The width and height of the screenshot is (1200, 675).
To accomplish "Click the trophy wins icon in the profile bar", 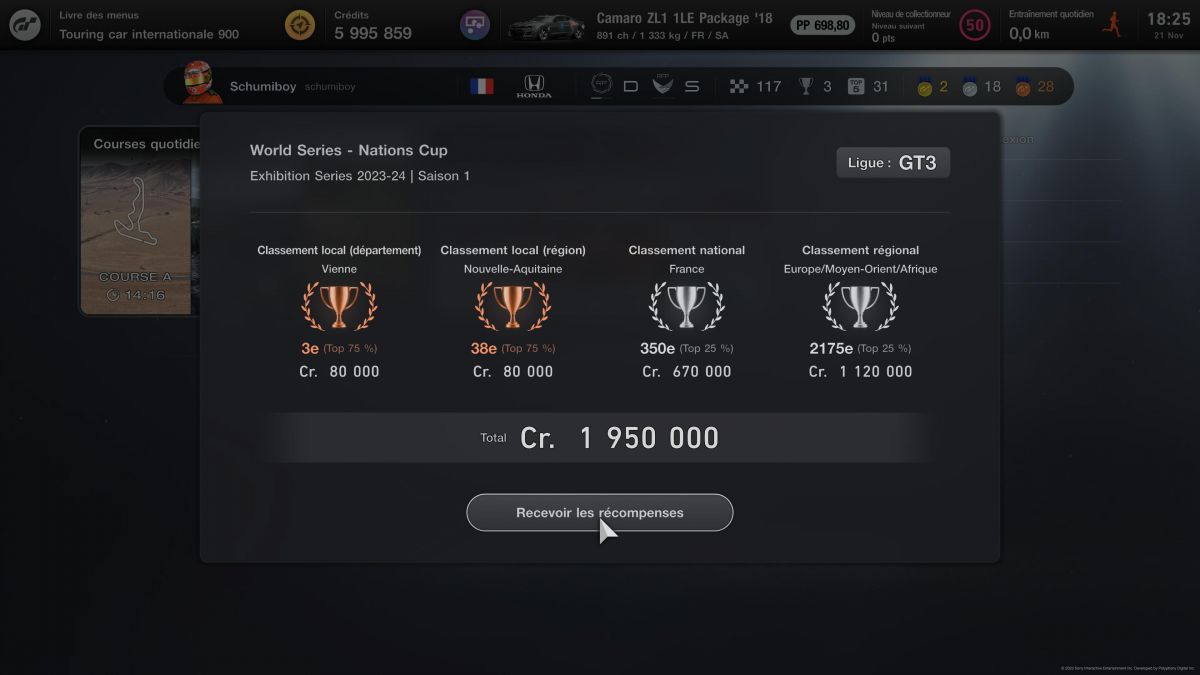I will coord(806,86).
